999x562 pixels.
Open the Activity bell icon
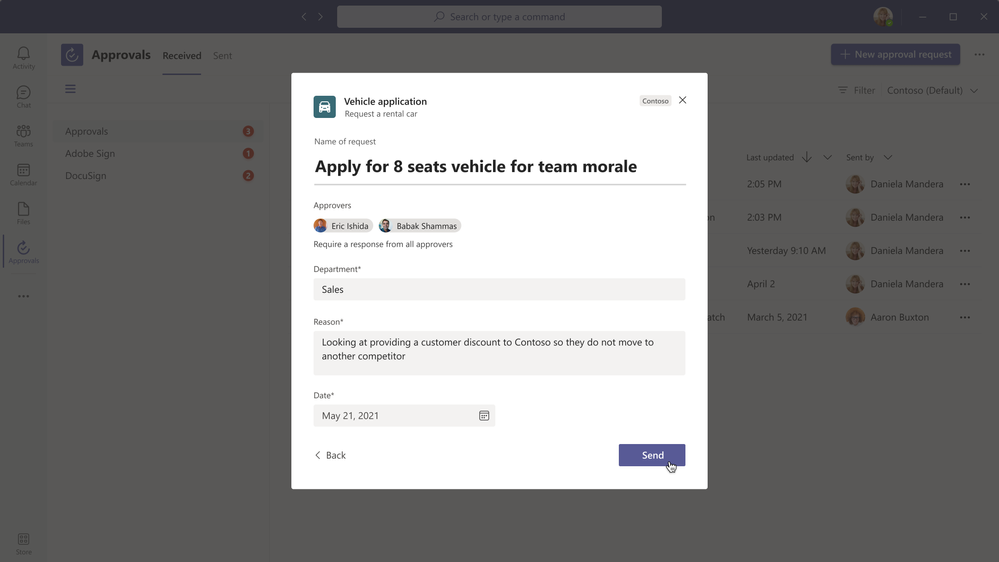(24, 57)
